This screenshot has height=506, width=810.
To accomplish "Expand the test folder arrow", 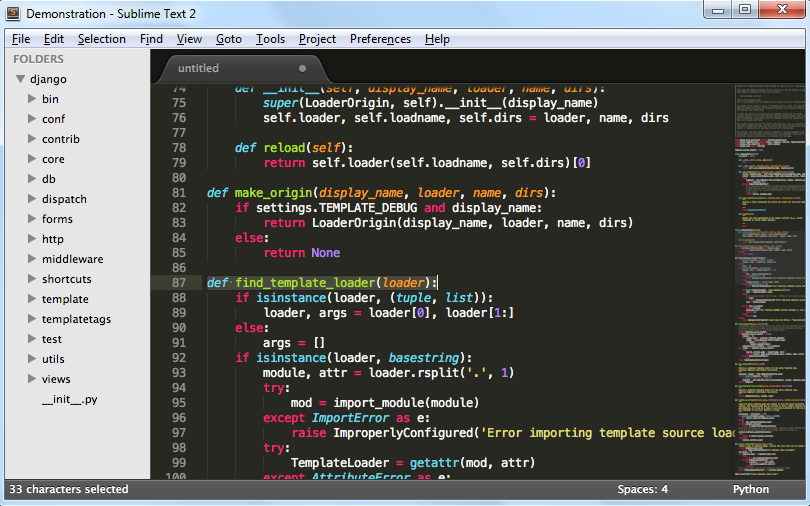I will [x=32, y=339].
